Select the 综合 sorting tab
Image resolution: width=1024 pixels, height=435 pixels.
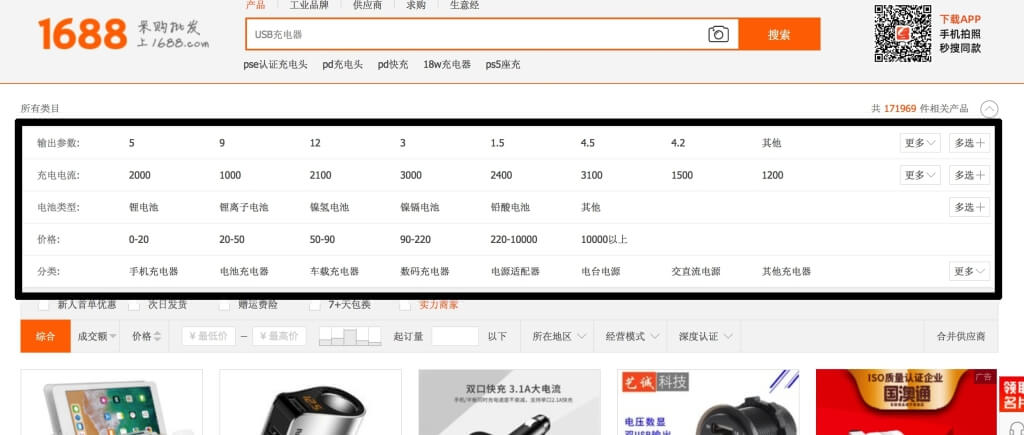click(45, 336)
